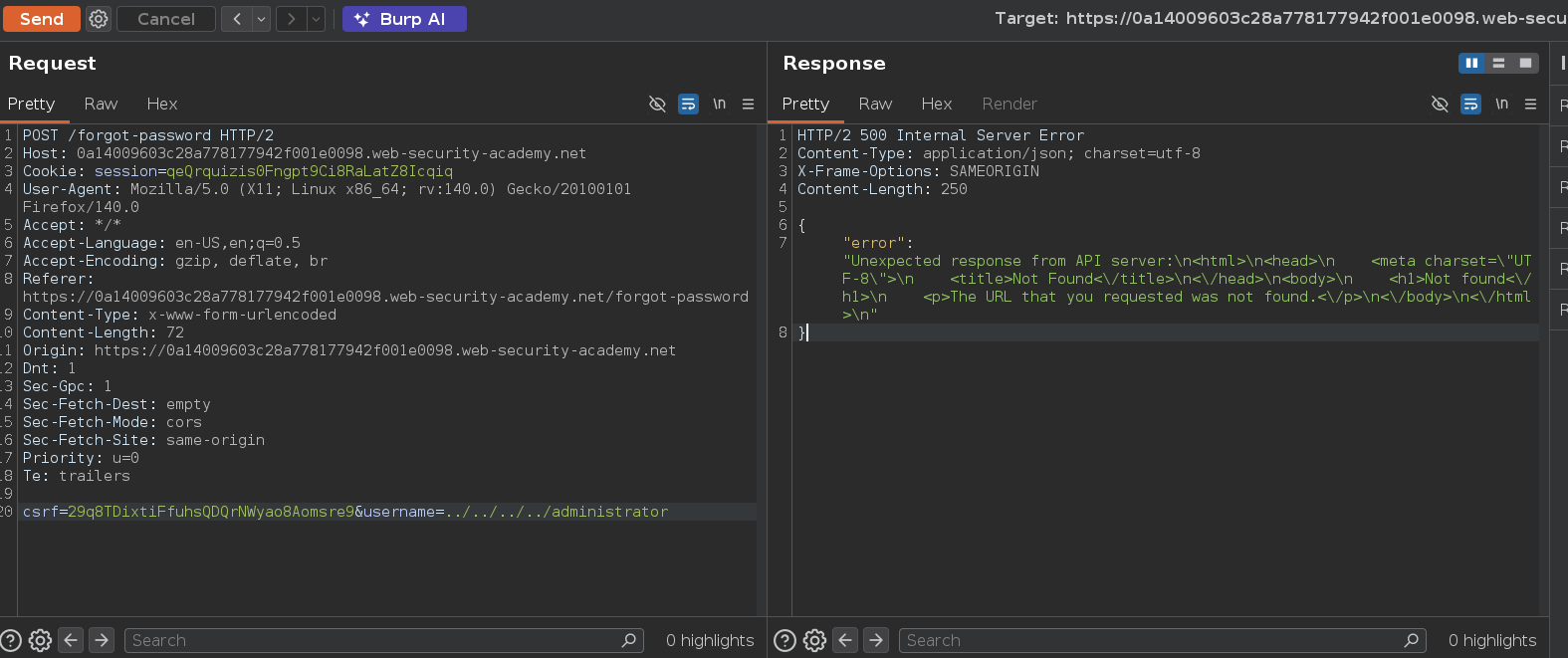Switch Response view to Hex tab
The image size is (1568, 658).
coord(937,104)
